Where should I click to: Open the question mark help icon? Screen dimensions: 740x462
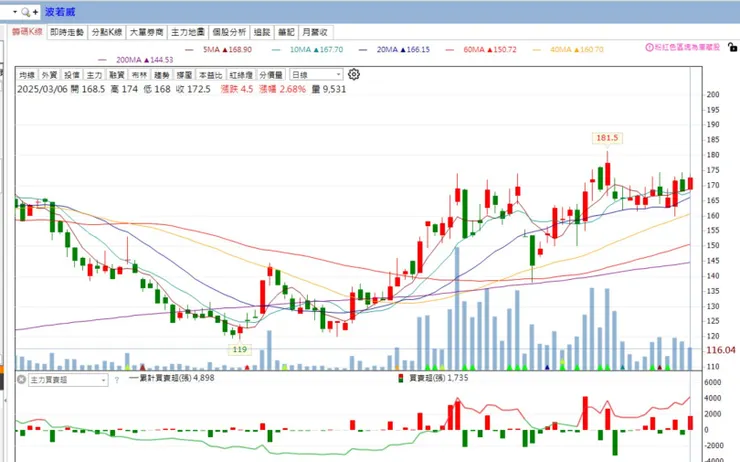tap(117, 380)
